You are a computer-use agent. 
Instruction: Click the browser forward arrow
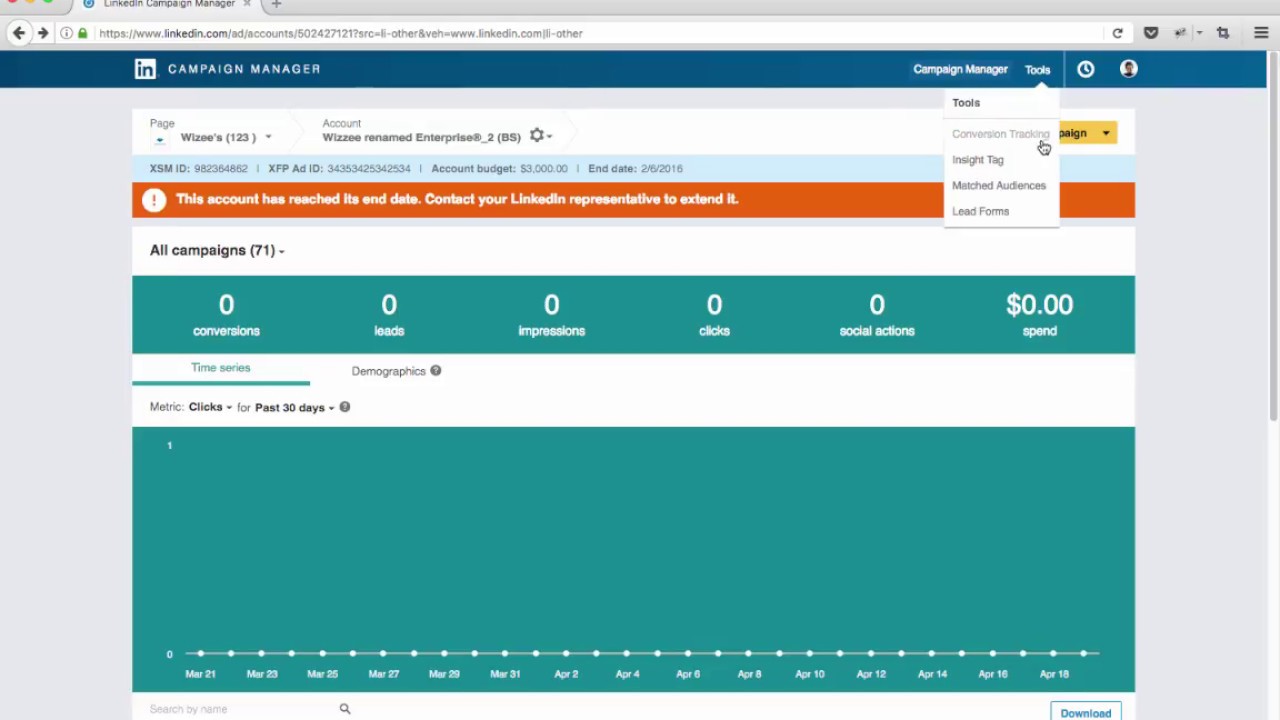point(43,33)
